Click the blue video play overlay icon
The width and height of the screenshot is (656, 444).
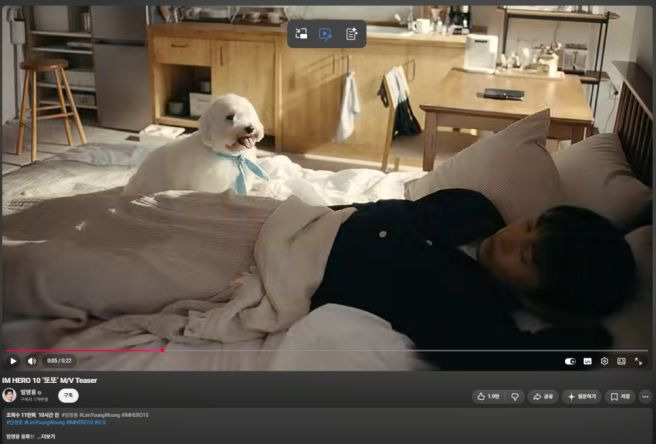pyautogui.click(x=325, y=34)
